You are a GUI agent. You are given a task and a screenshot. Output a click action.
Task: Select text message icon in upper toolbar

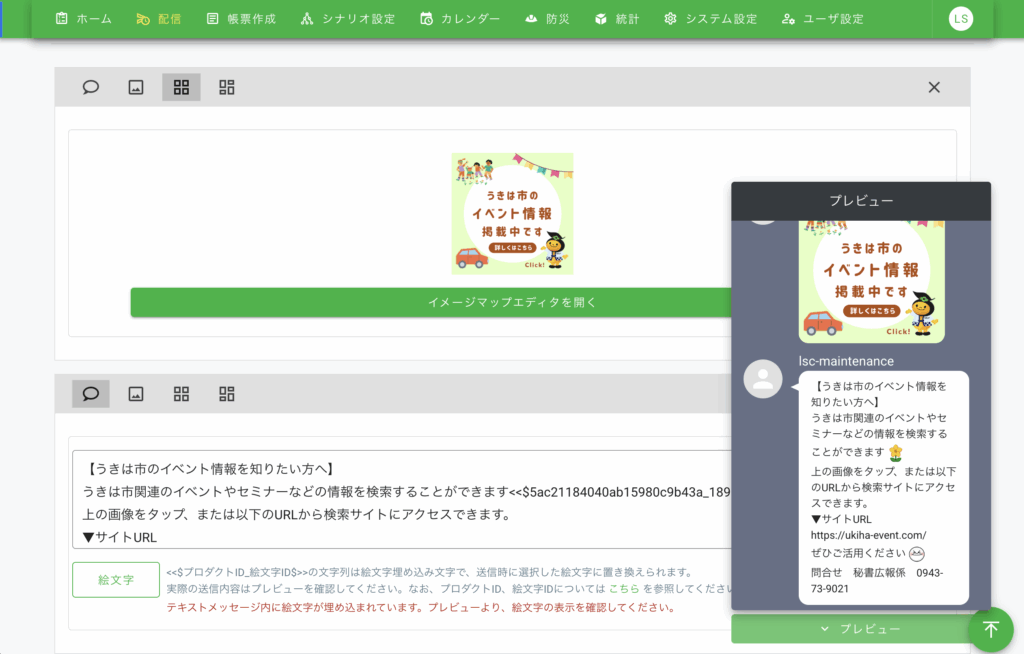tap(91, 87)
